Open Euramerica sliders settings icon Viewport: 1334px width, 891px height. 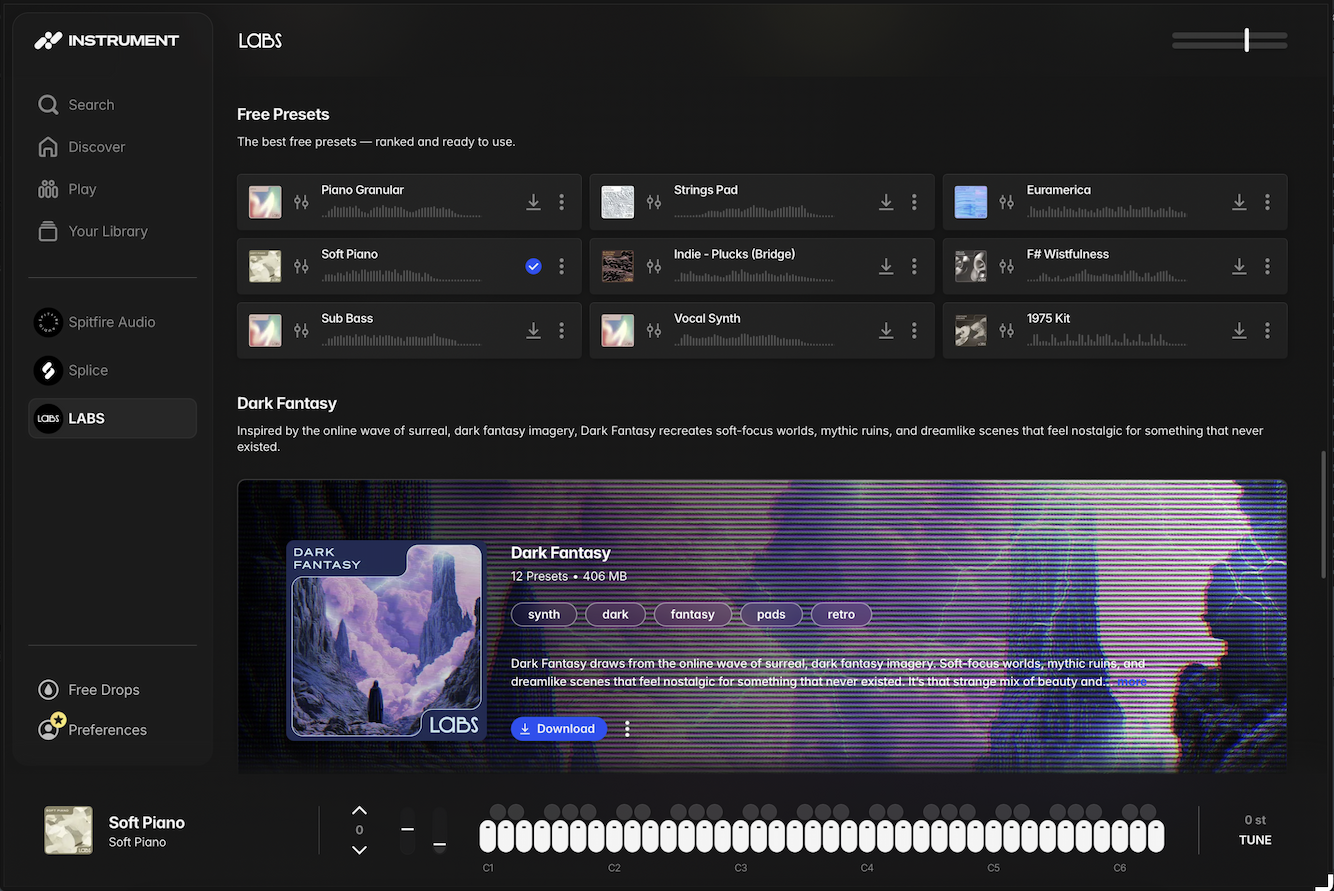tap(1007, 202)
